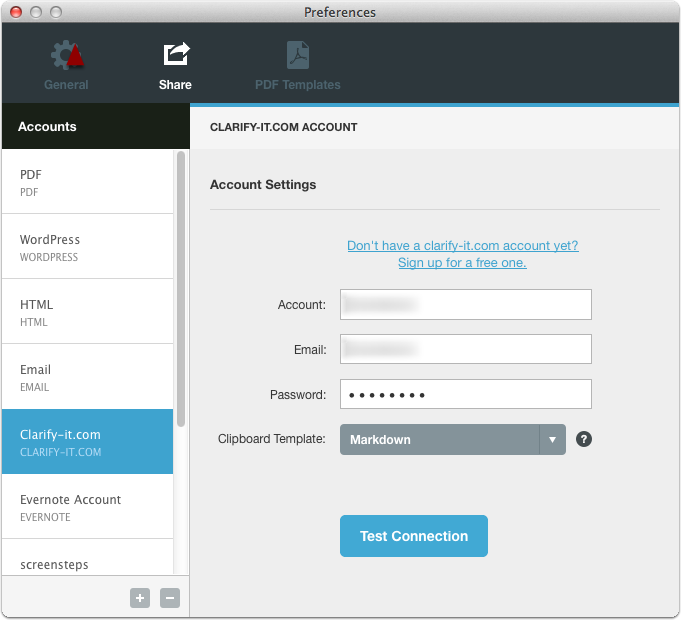
Task: Click into the Password input field
Action: click(x=466, y=394)
